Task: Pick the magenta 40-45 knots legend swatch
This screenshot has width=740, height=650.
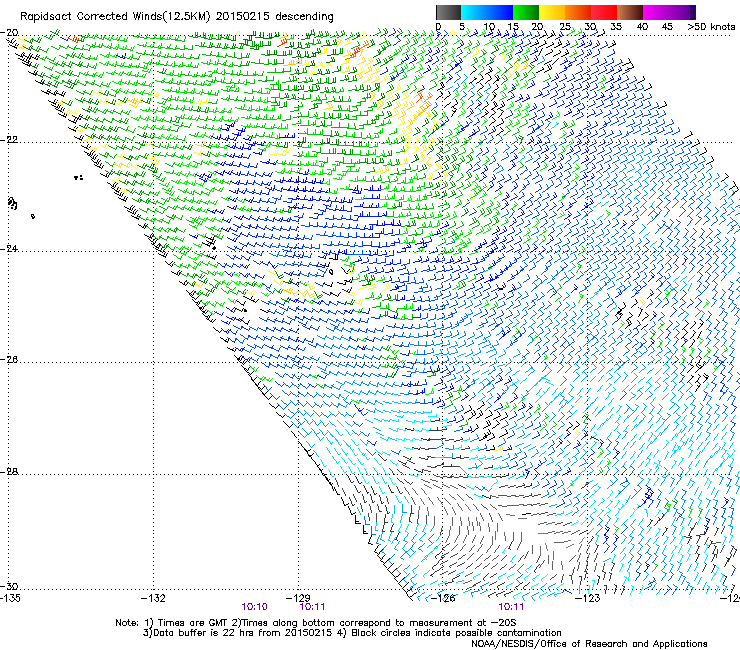Action: click(x=656, y=12)
